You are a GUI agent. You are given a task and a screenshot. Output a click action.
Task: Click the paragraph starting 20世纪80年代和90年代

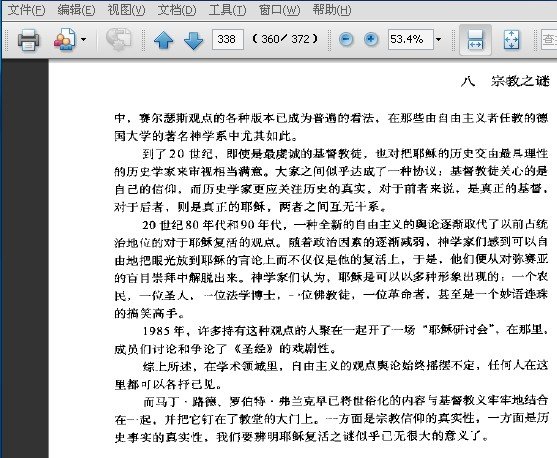[x=331, y=269]
